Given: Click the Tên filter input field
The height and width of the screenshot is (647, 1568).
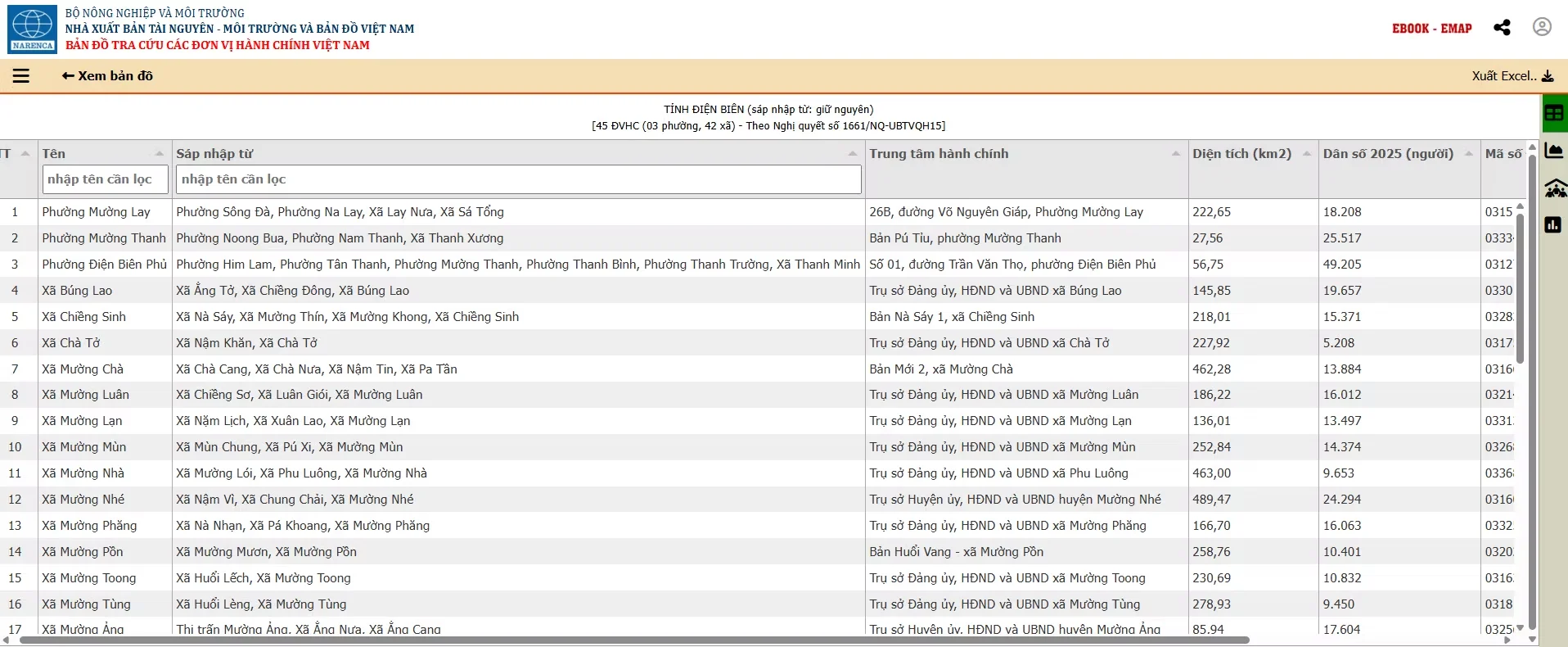Looking at the screenshot, I should click(x=106, y=179).
